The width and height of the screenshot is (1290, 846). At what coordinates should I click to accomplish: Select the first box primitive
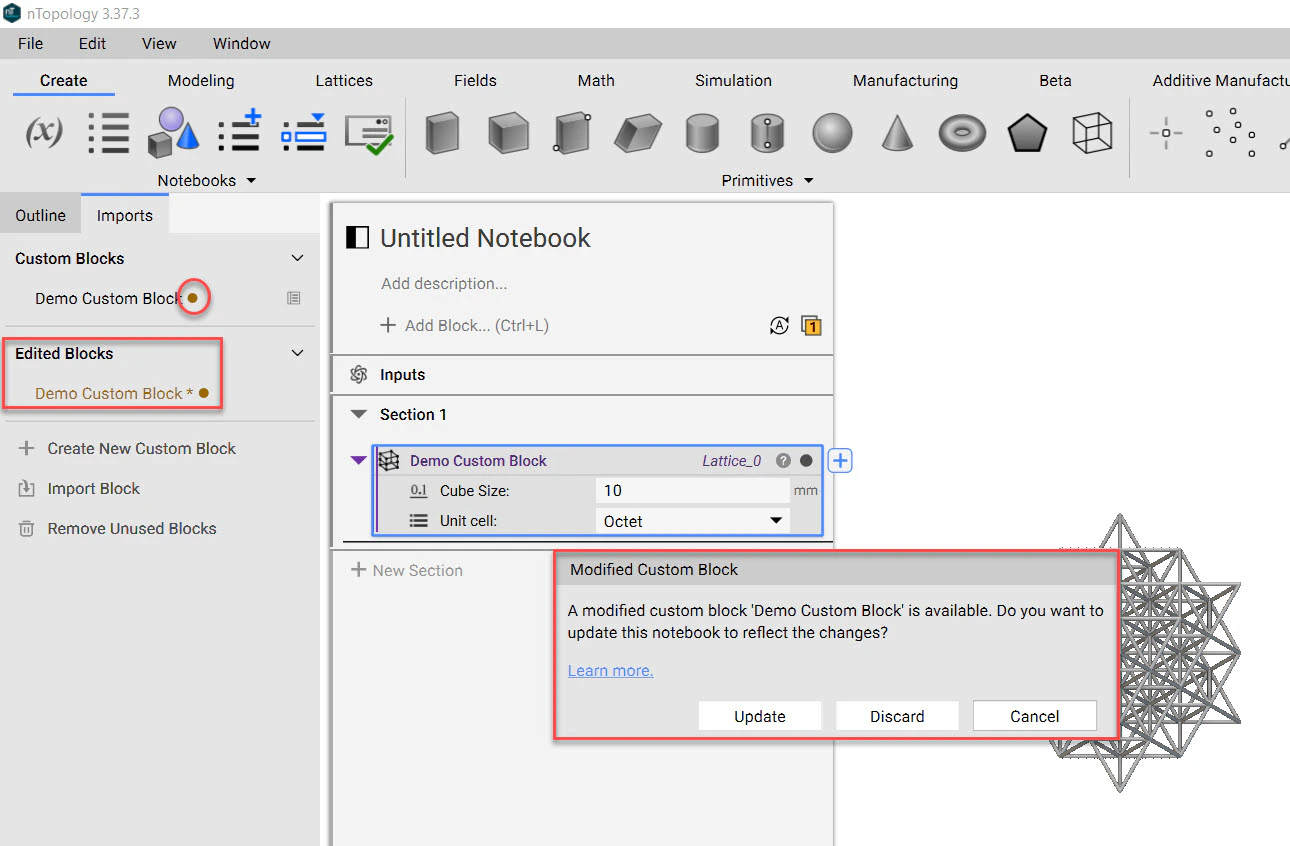(x=442, y=132)
